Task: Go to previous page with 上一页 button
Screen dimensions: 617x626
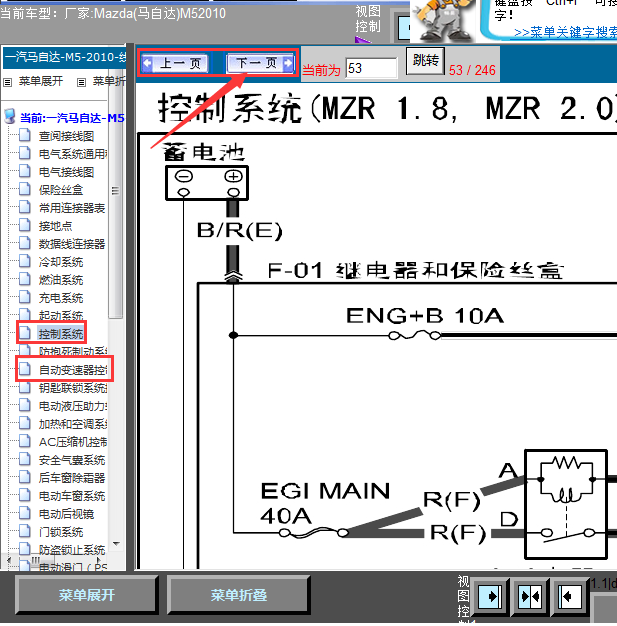Action: 175,63
